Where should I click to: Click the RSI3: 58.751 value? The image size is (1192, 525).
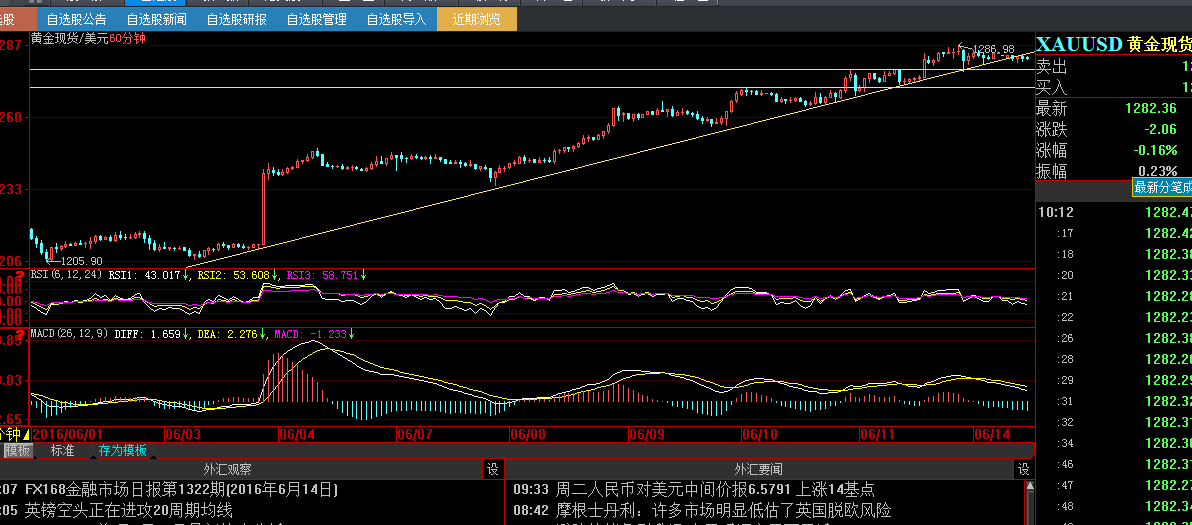(322, 275)
